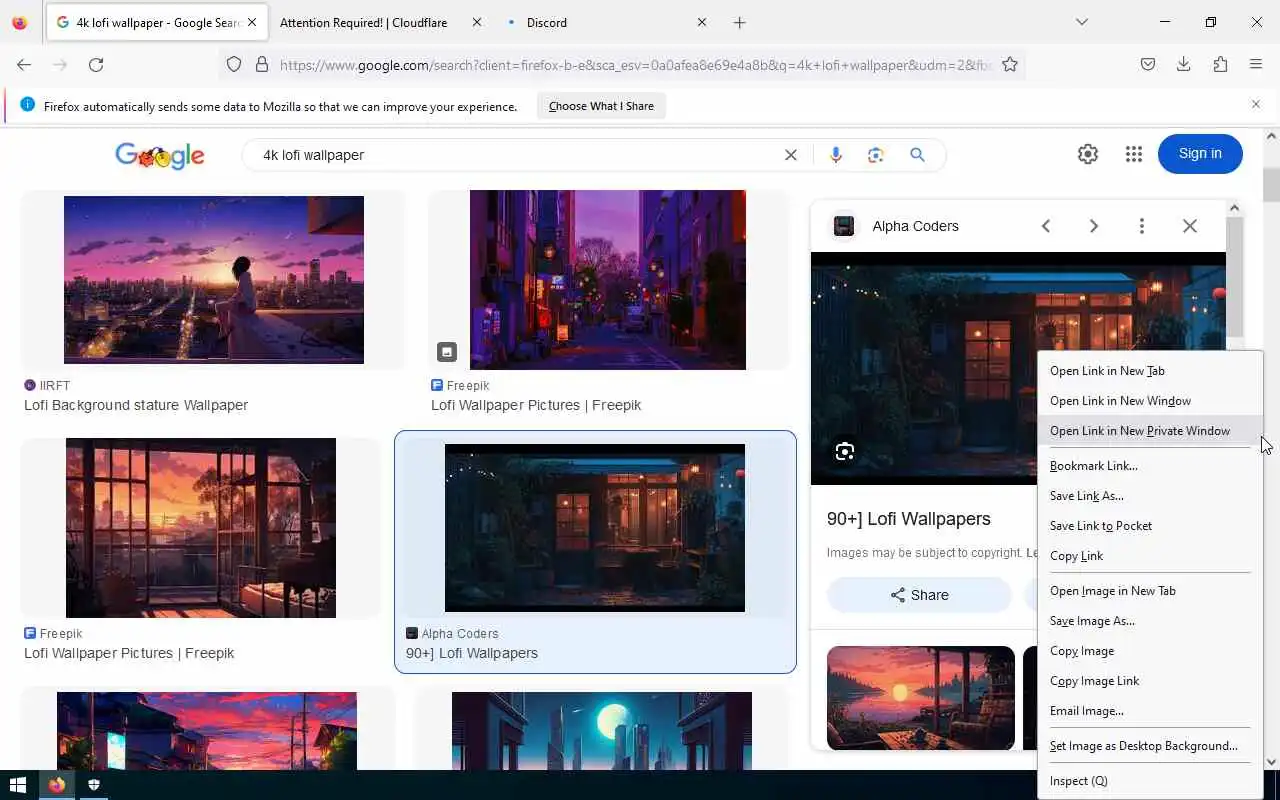Open the Extensions puzzle icon
This screenshot has width=1280, height=800.
point(1220,65)
